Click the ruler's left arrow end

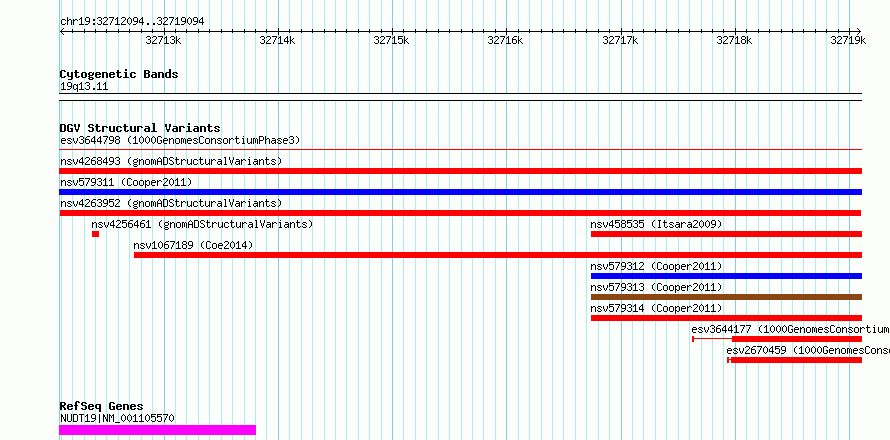point(62,31)
